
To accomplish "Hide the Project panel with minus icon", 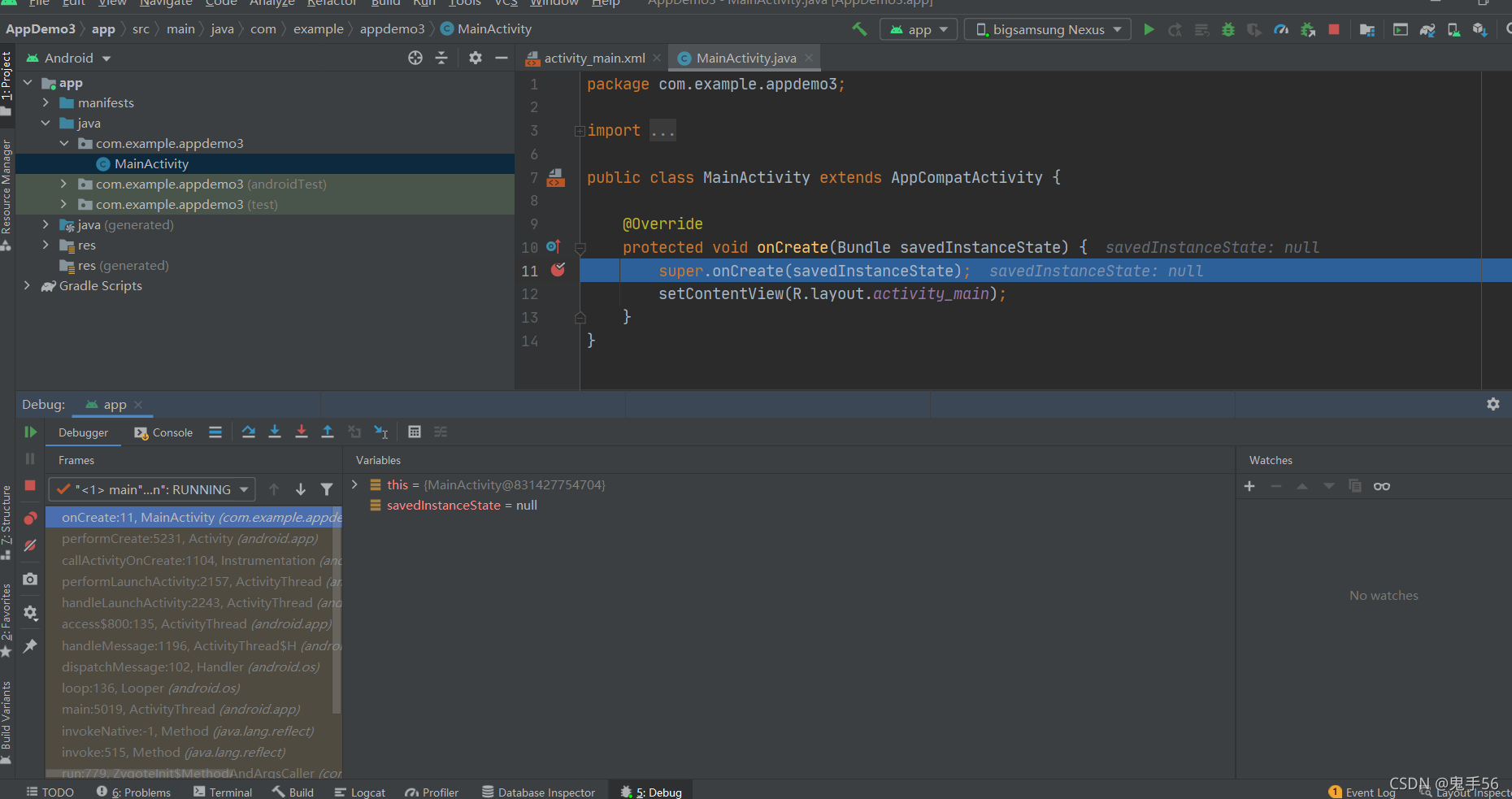I will click(502, 58).
